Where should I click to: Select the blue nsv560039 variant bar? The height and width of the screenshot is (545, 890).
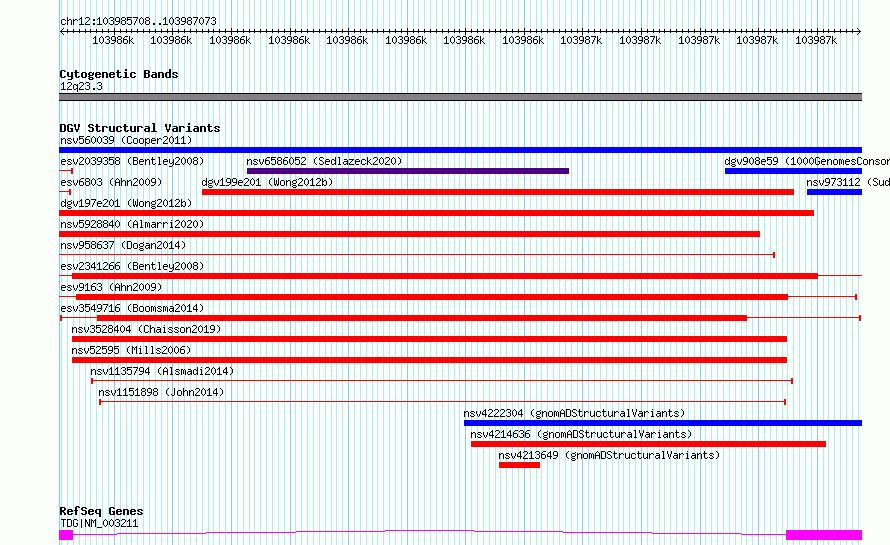pyautogui.click(x=460, y=150)
